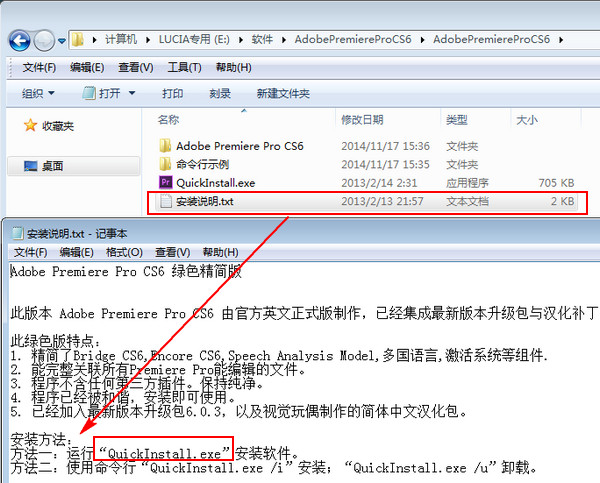Click the 收藏夹 star icon
This screenshot has height=483, width=600.
tap(30, 125)
